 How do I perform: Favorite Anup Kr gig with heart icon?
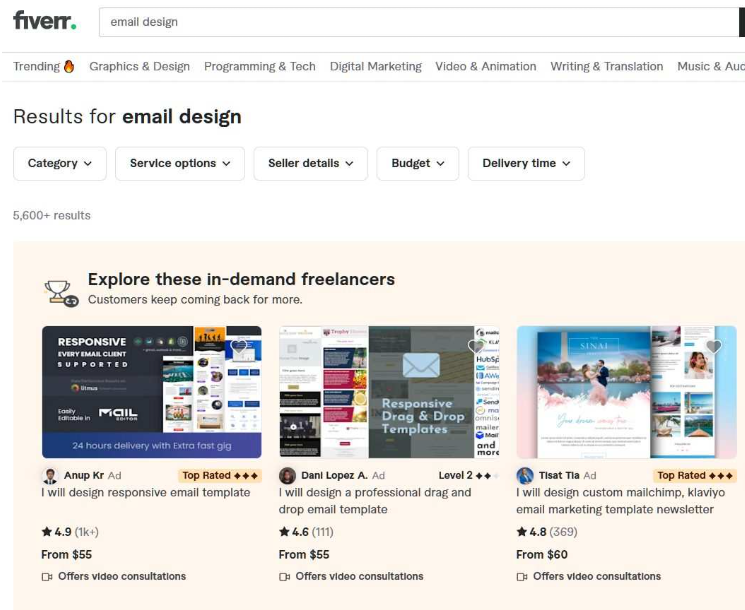tap(239, 346)
